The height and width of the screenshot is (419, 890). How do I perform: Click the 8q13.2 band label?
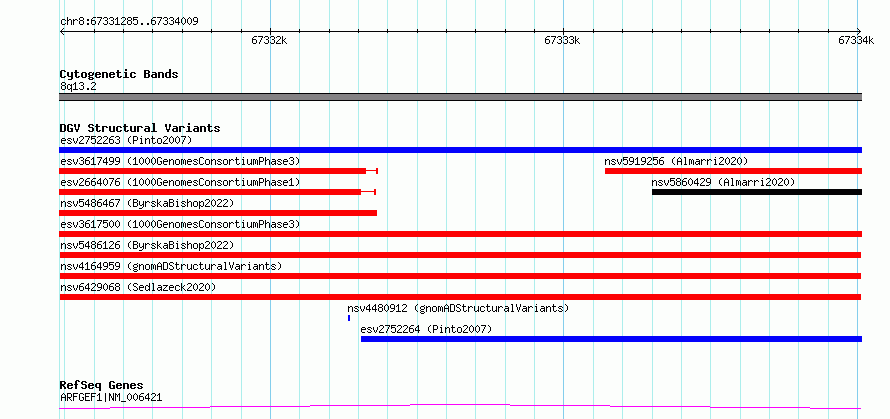pyautogui.click(x=78, y=86)
